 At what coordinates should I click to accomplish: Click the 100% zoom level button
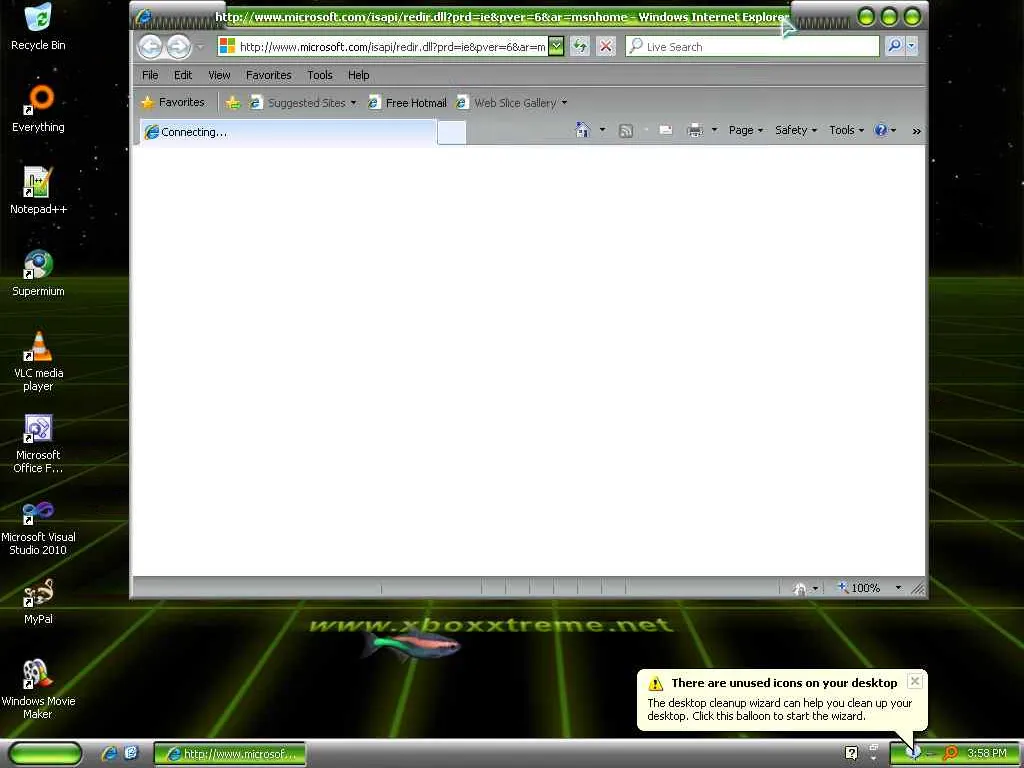859,588
